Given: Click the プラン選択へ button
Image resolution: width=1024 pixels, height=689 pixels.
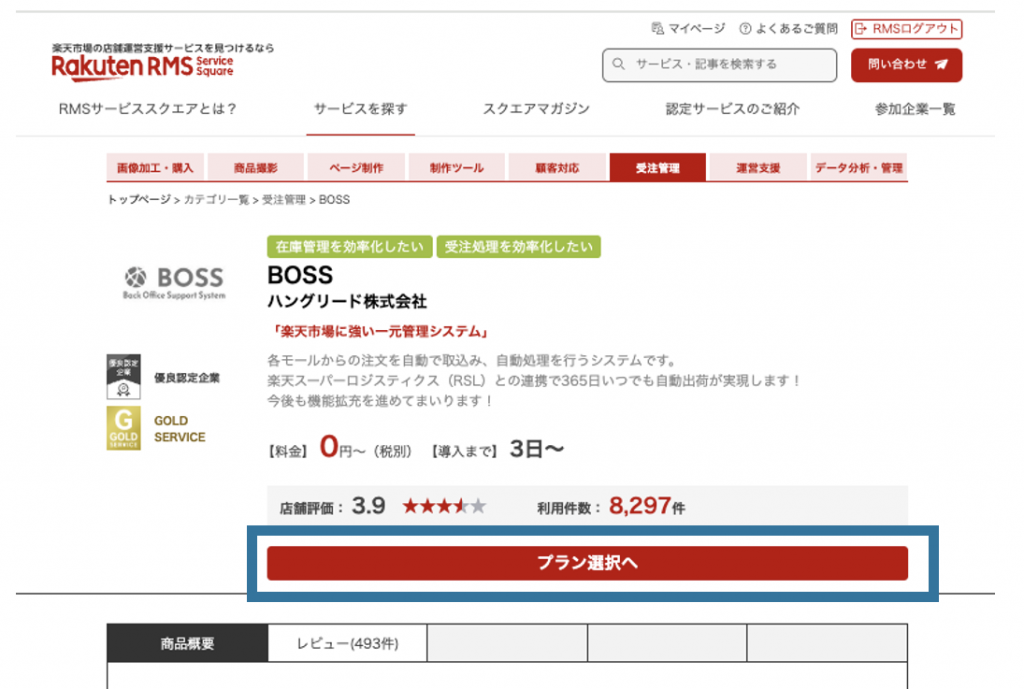Looking at the screenshot, I should click(588, 563).
